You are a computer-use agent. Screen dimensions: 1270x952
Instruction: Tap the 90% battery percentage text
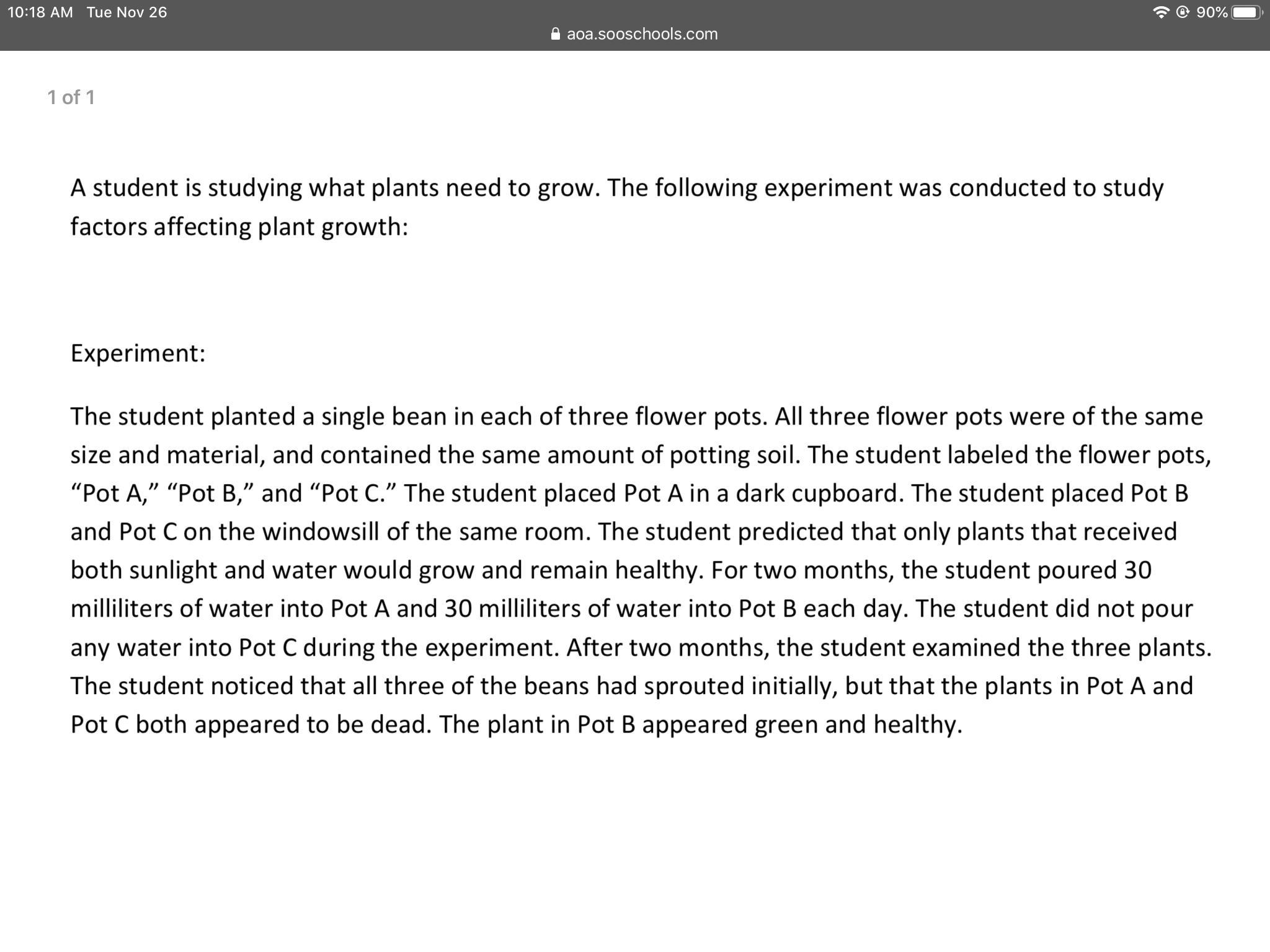1212,12
